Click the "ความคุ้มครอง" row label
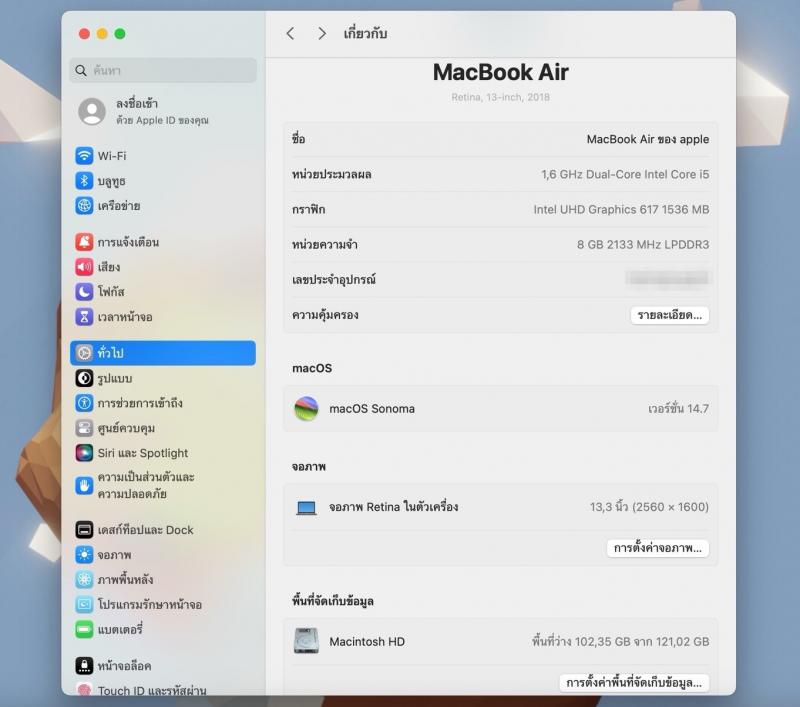This screenshot has width=800, height=707. 325,315
